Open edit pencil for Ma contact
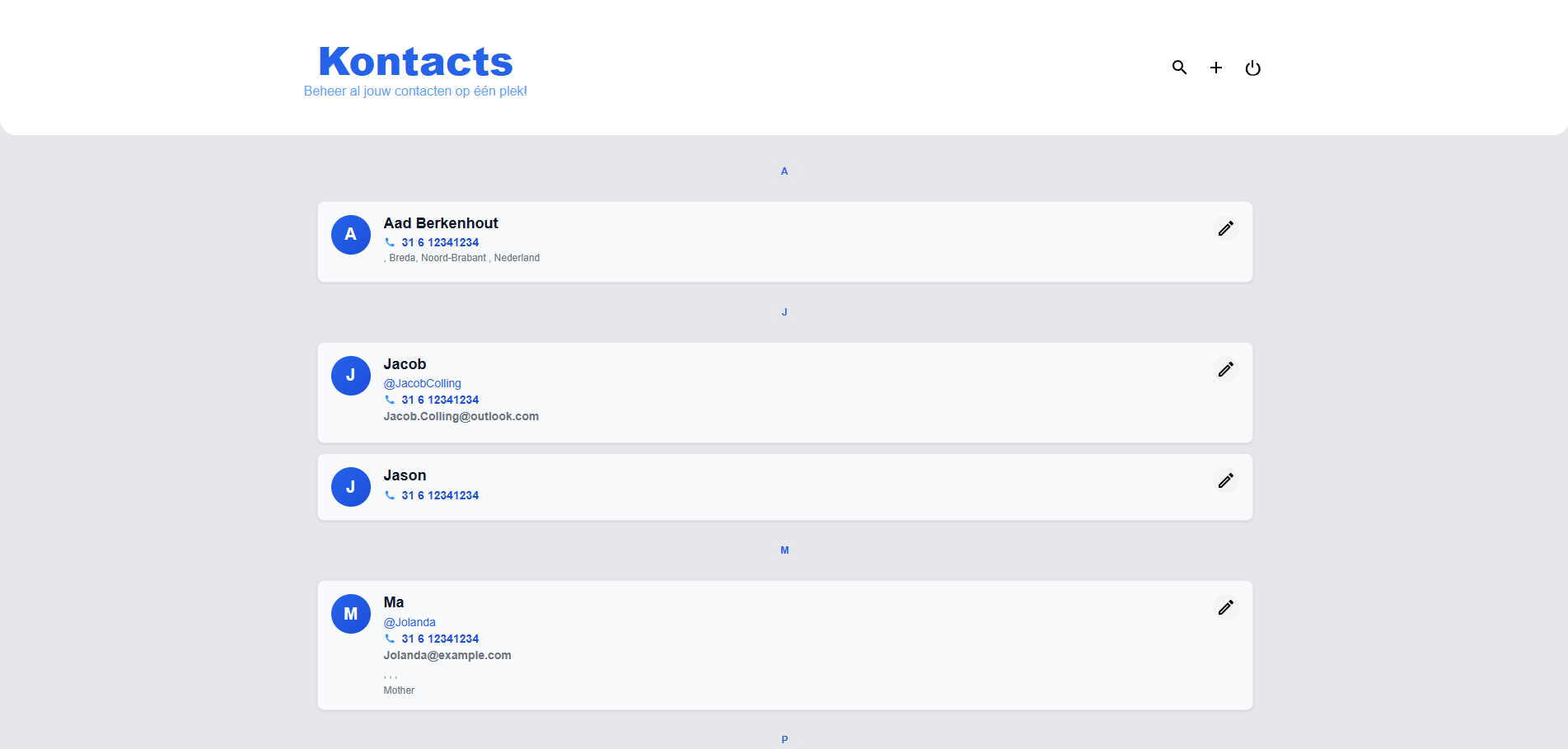The image size is (1568, 749). point(1225,607)
